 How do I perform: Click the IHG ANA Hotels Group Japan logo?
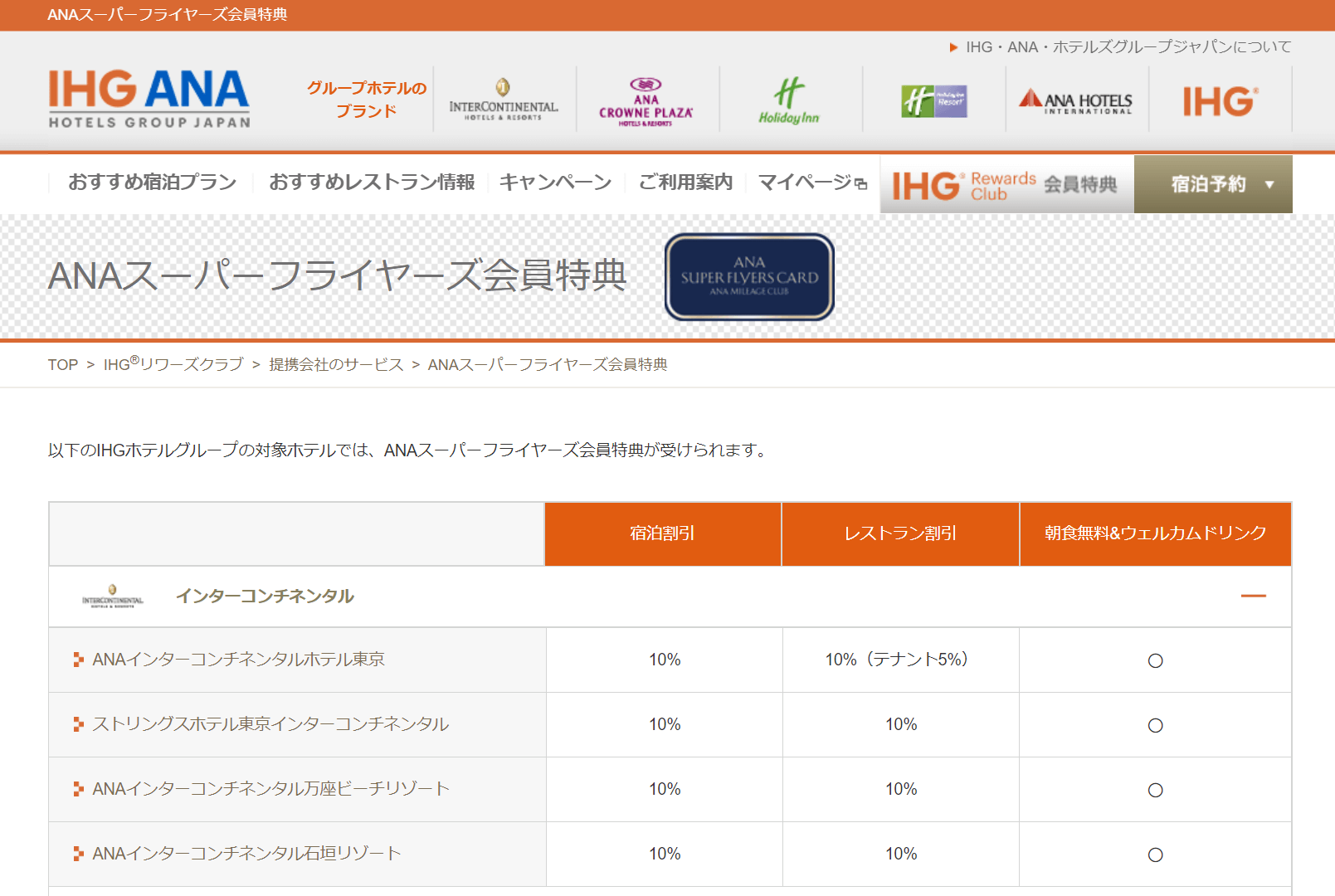click(149, 99)
